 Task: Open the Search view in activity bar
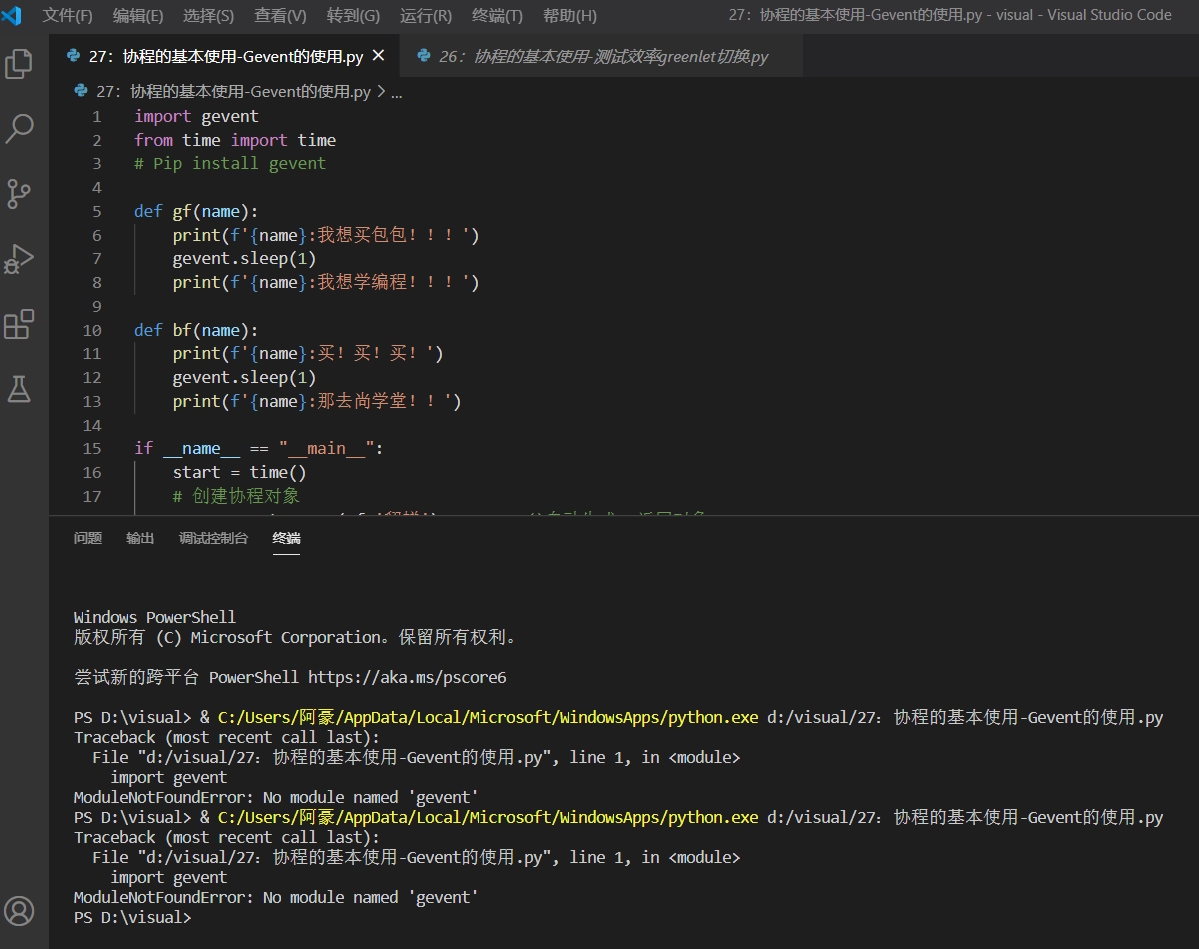pos(19,128)
